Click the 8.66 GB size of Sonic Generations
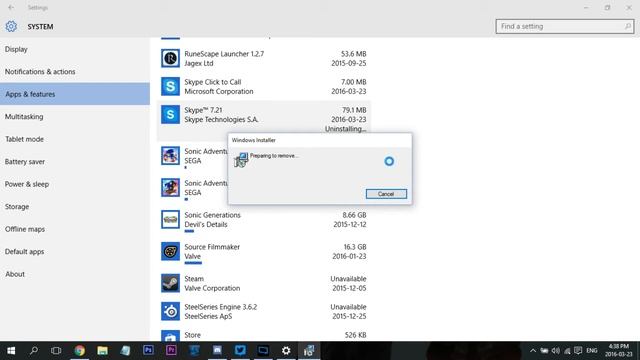This screenshot has height=360, width=640. tap(354, 215)
